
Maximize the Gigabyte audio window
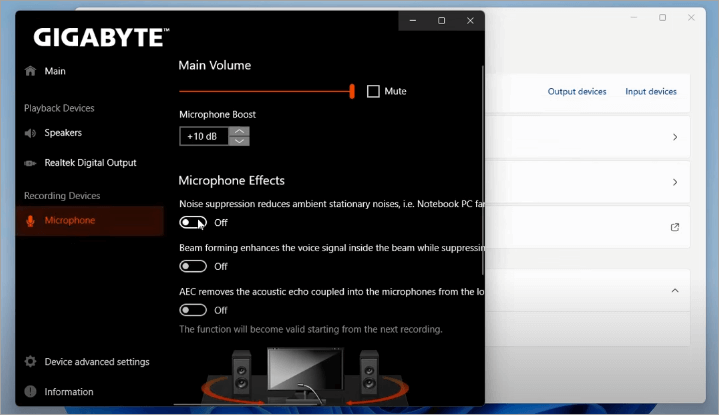pos(441,21)
